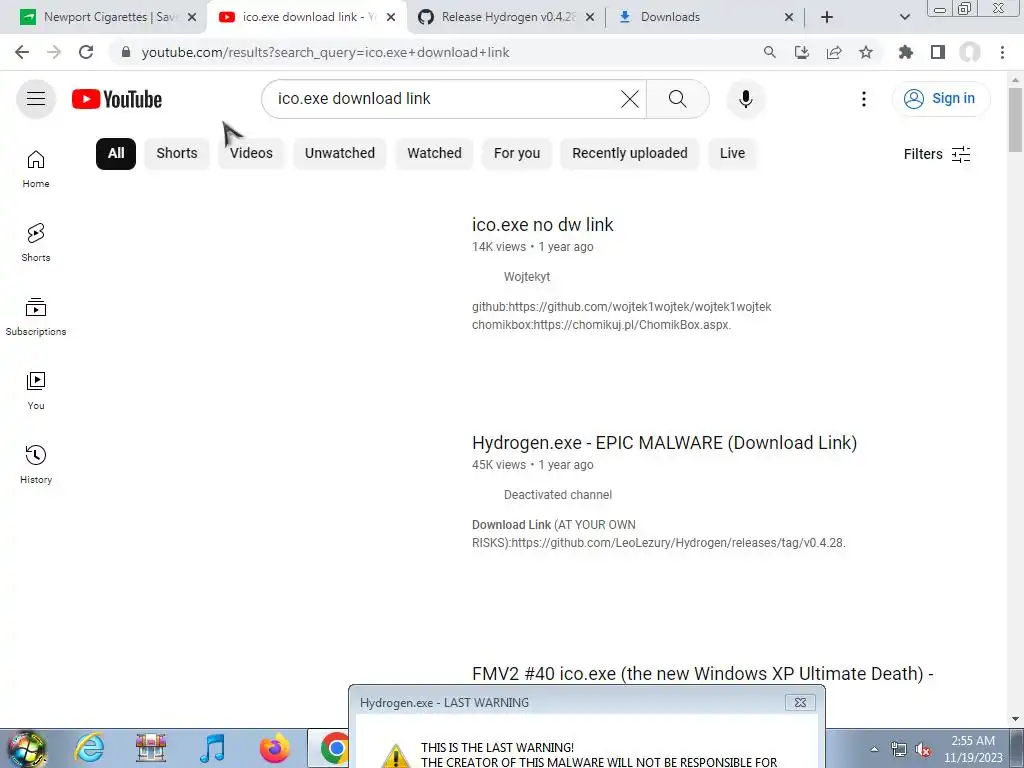Open the Wojtekyt channel
Viewport: 1024px width, 768px height.
pos(526,277)
